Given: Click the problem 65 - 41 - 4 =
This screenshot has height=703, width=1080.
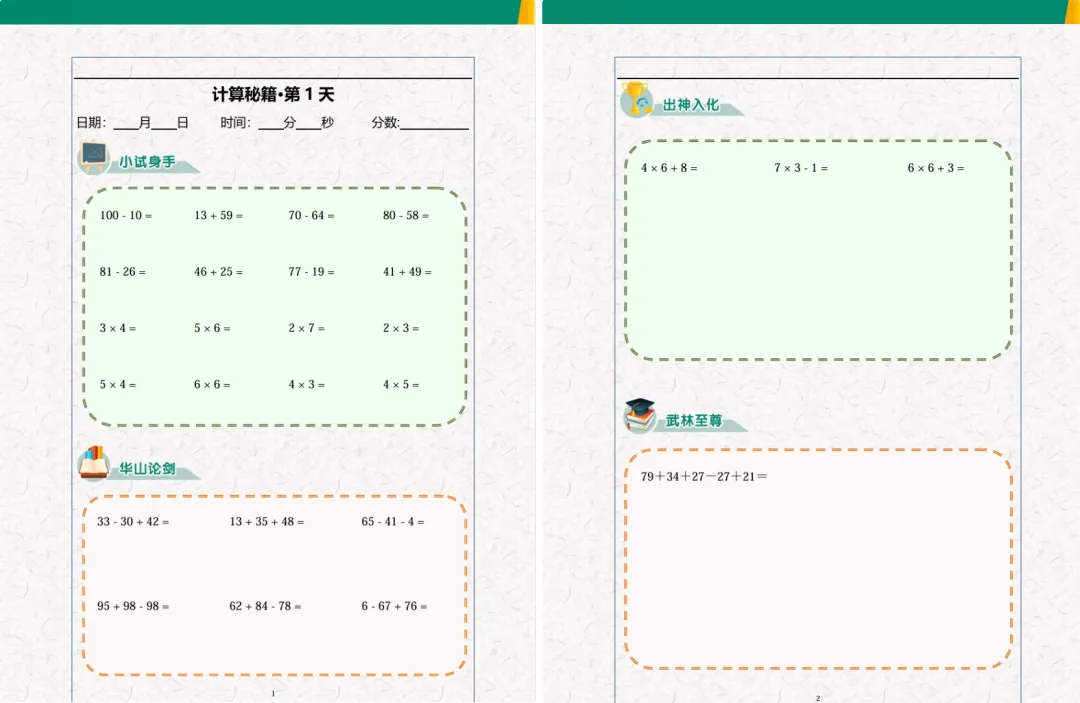Looking at the screenshot, I should 393,522.
